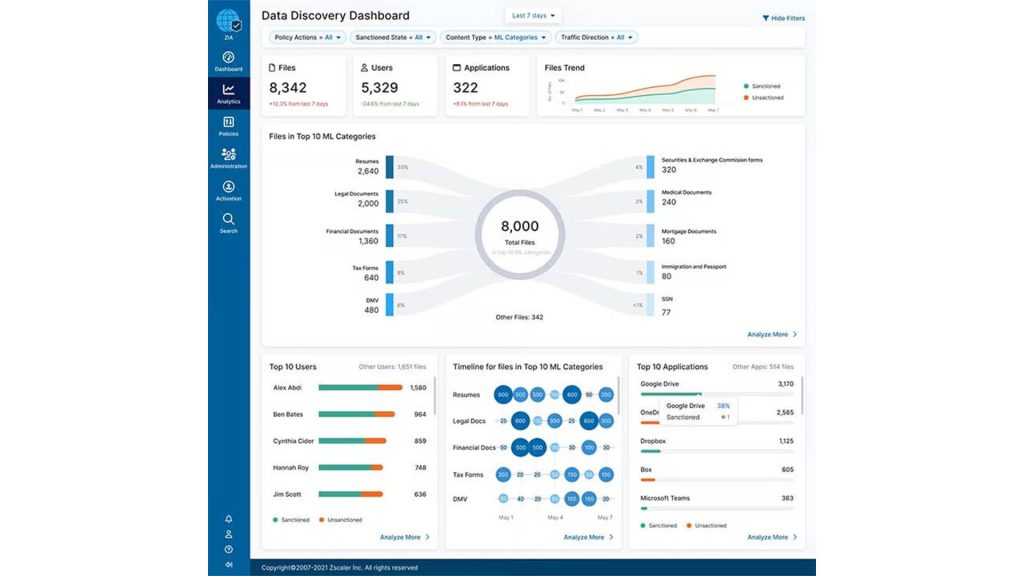Click the Medical Documents category bar
Viewport: 1024px width, 576px height.
pyautogui.click(x=650, y=200)
